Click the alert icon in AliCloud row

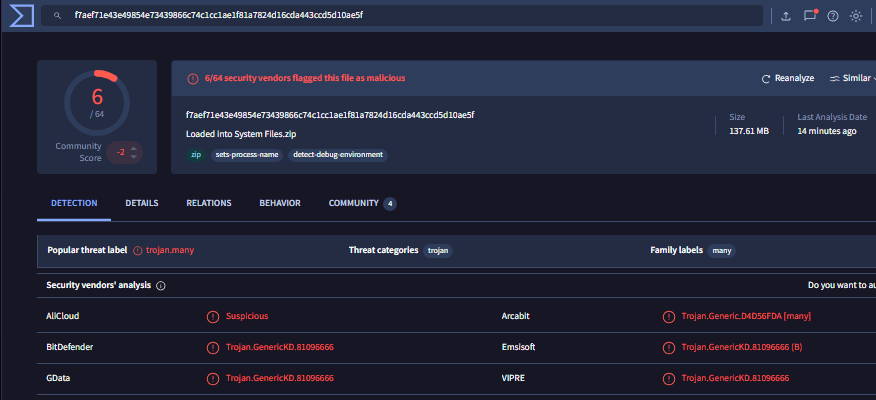[x=212, y=317]
